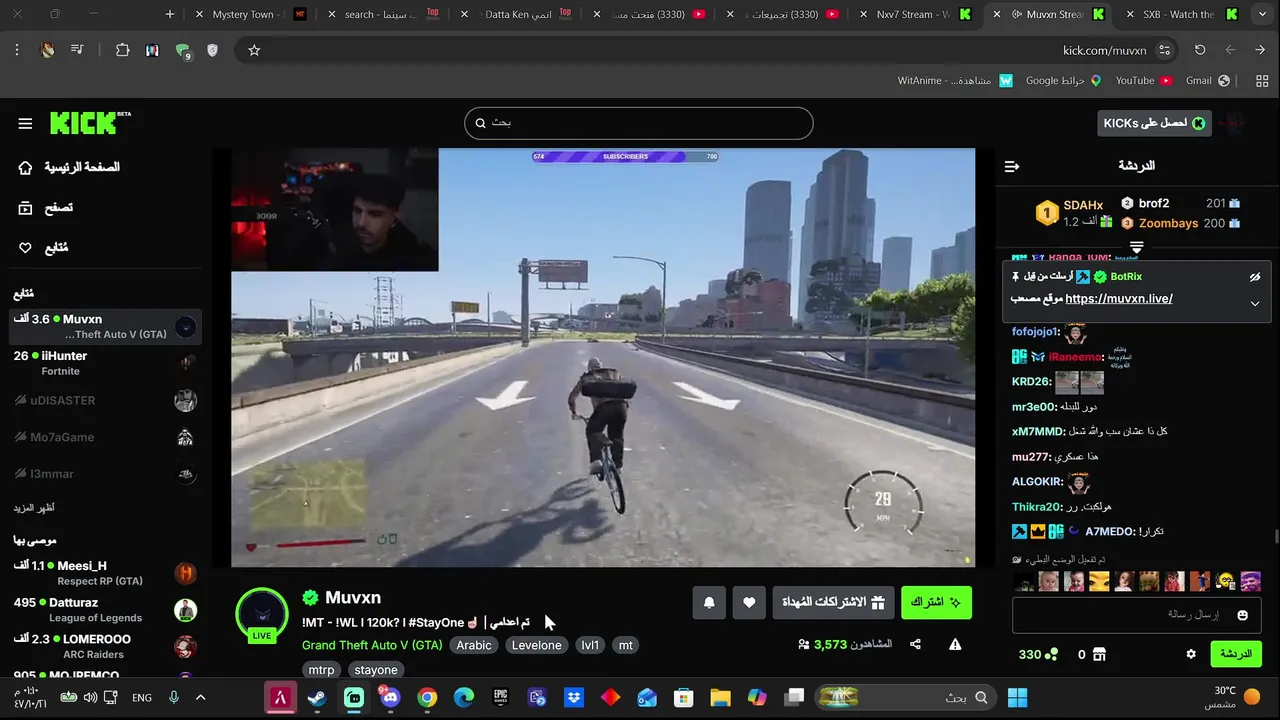Image resolution: width=1280 pixels, height=720 pixels.
Task: Toggle the follow heart button
Action: point(749,602)
